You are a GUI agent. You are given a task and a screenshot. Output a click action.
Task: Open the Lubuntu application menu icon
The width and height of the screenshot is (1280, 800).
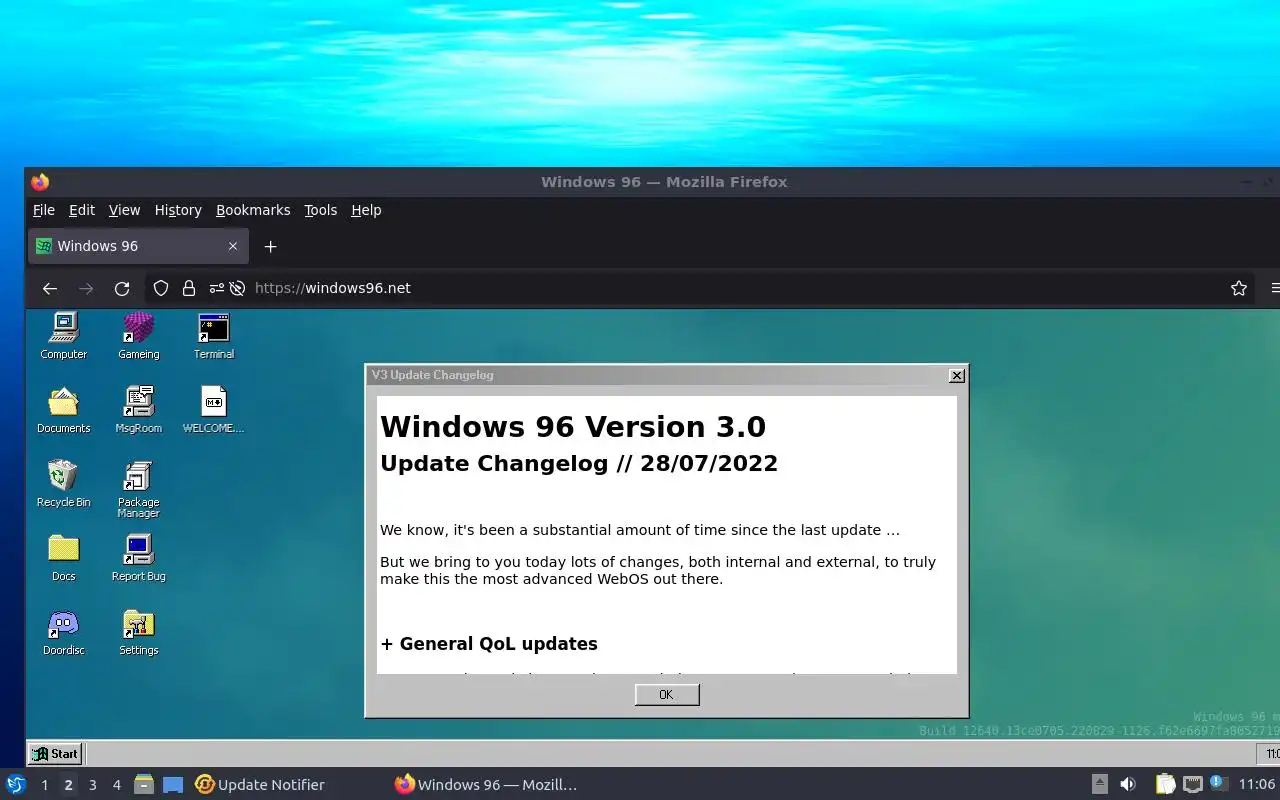tap(15, 784)
